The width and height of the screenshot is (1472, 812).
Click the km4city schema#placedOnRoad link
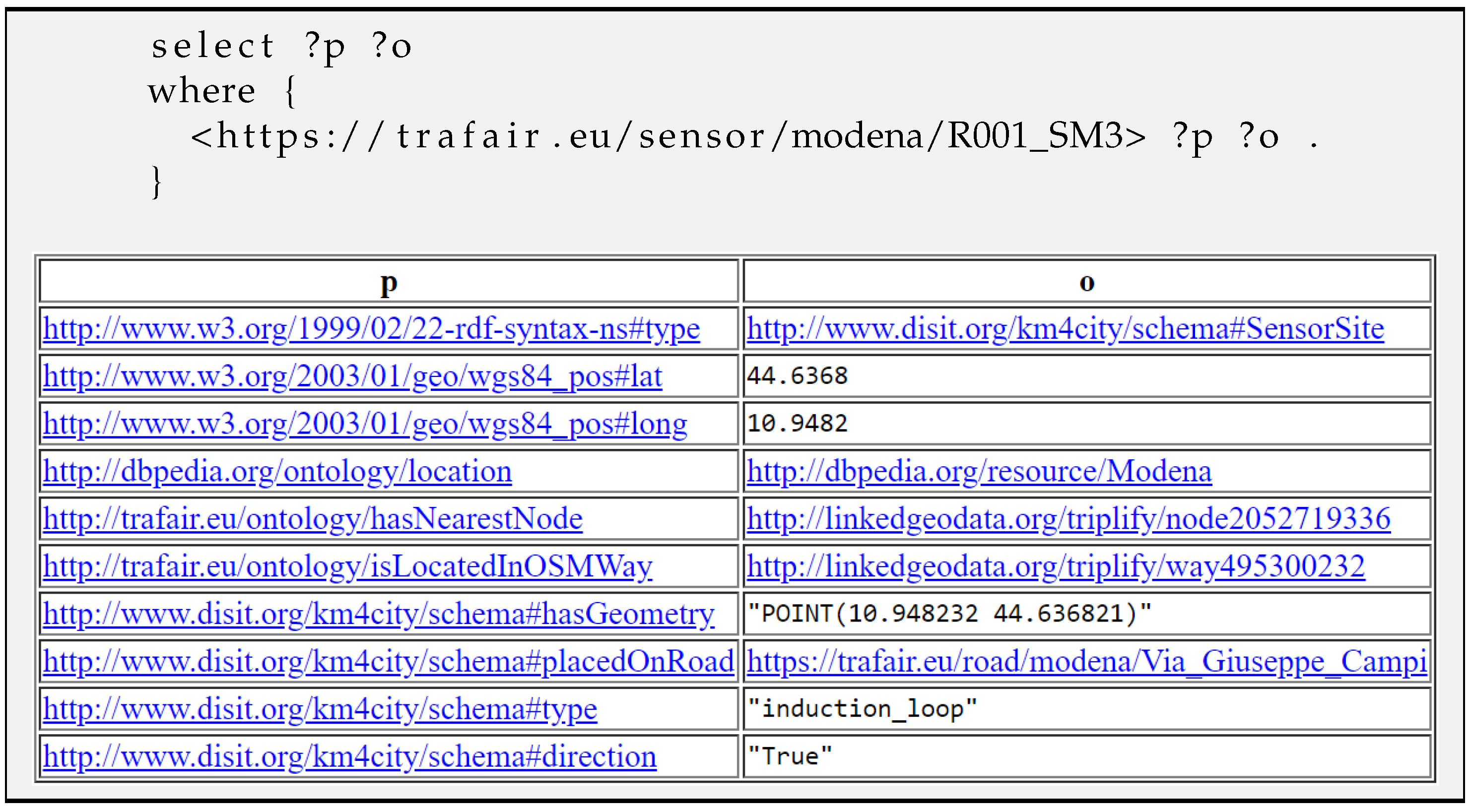(x=389, y=662)
